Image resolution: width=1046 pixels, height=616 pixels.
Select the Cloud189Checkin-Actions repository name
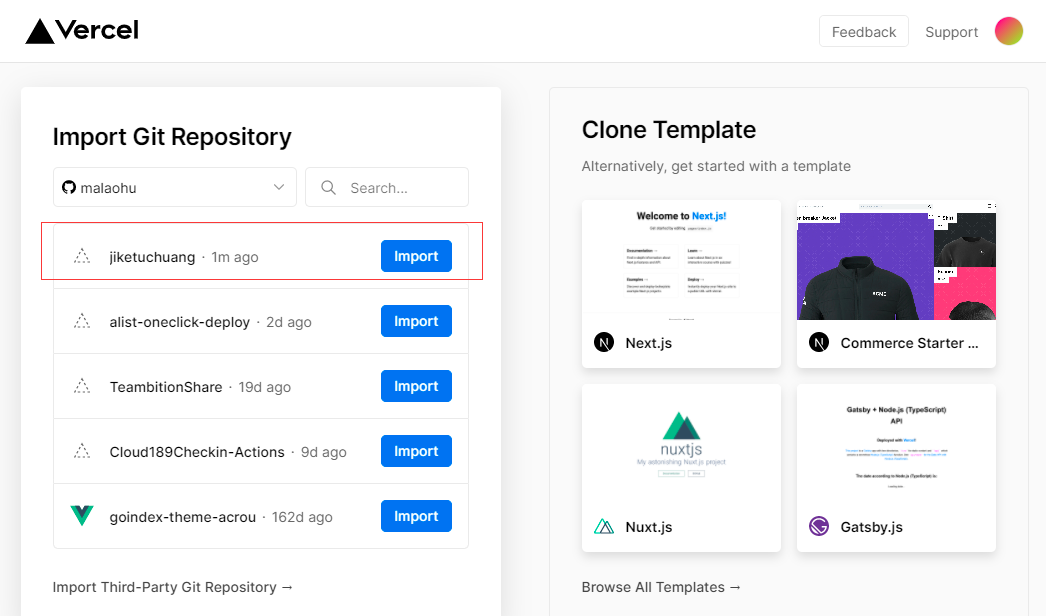click(197, 452)
